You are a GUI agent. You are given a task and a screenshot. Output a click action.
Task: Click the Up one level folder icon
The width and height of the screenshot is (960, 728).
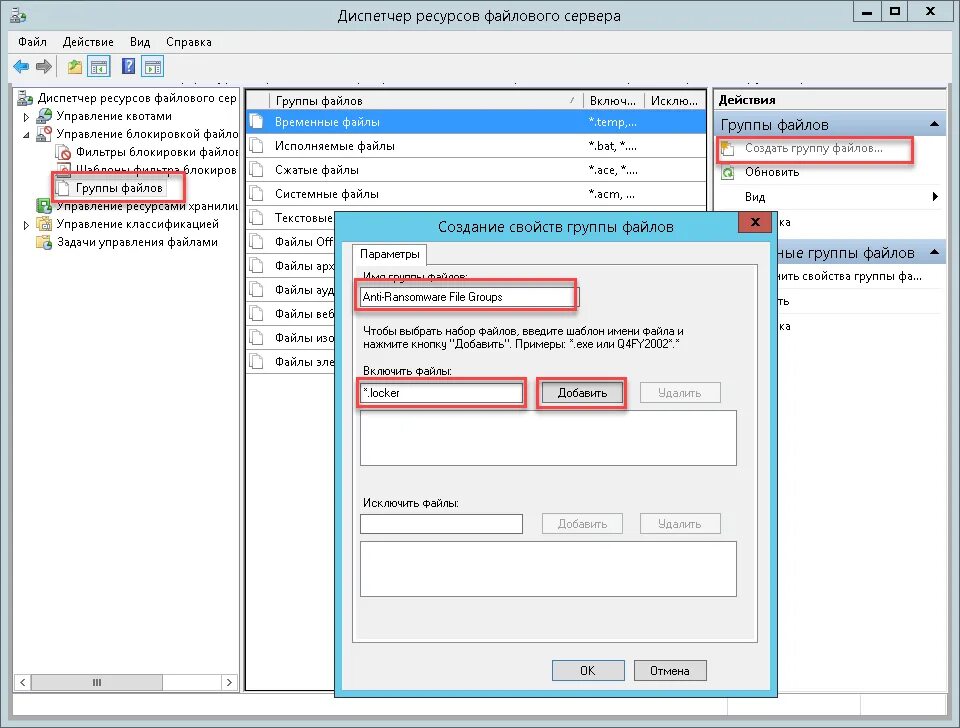75,66
